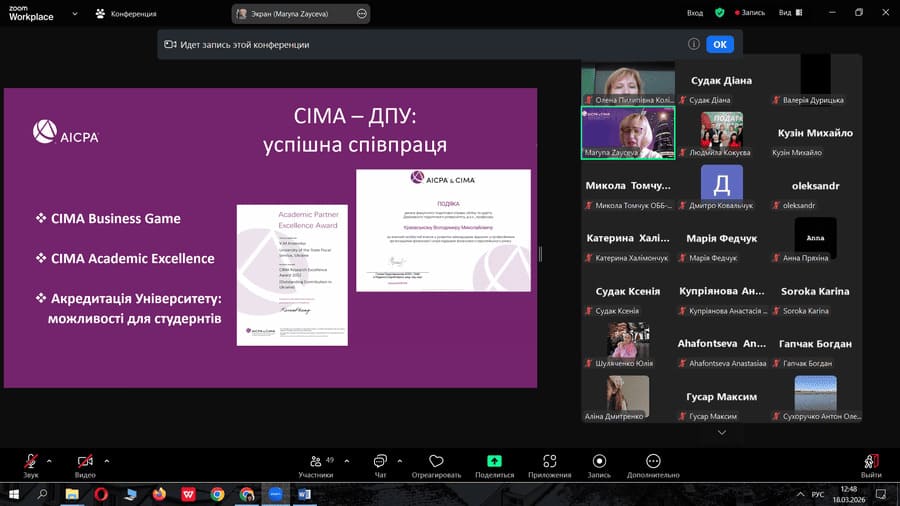Click OK on the recording notification
900x506 pixels.
click(720, 44)
